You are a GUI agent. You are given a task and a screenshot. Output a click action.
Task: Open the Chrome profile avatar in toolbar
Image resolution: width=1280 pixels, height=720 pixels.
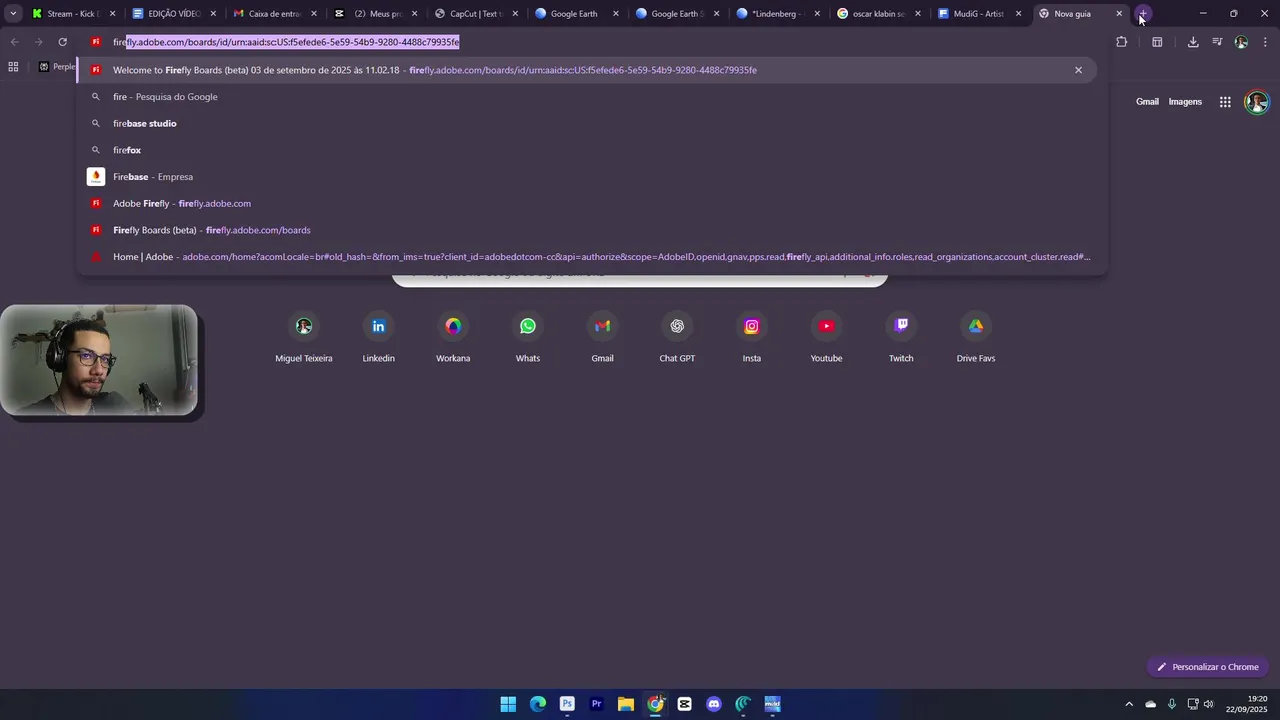click(x=1241, y=42)
